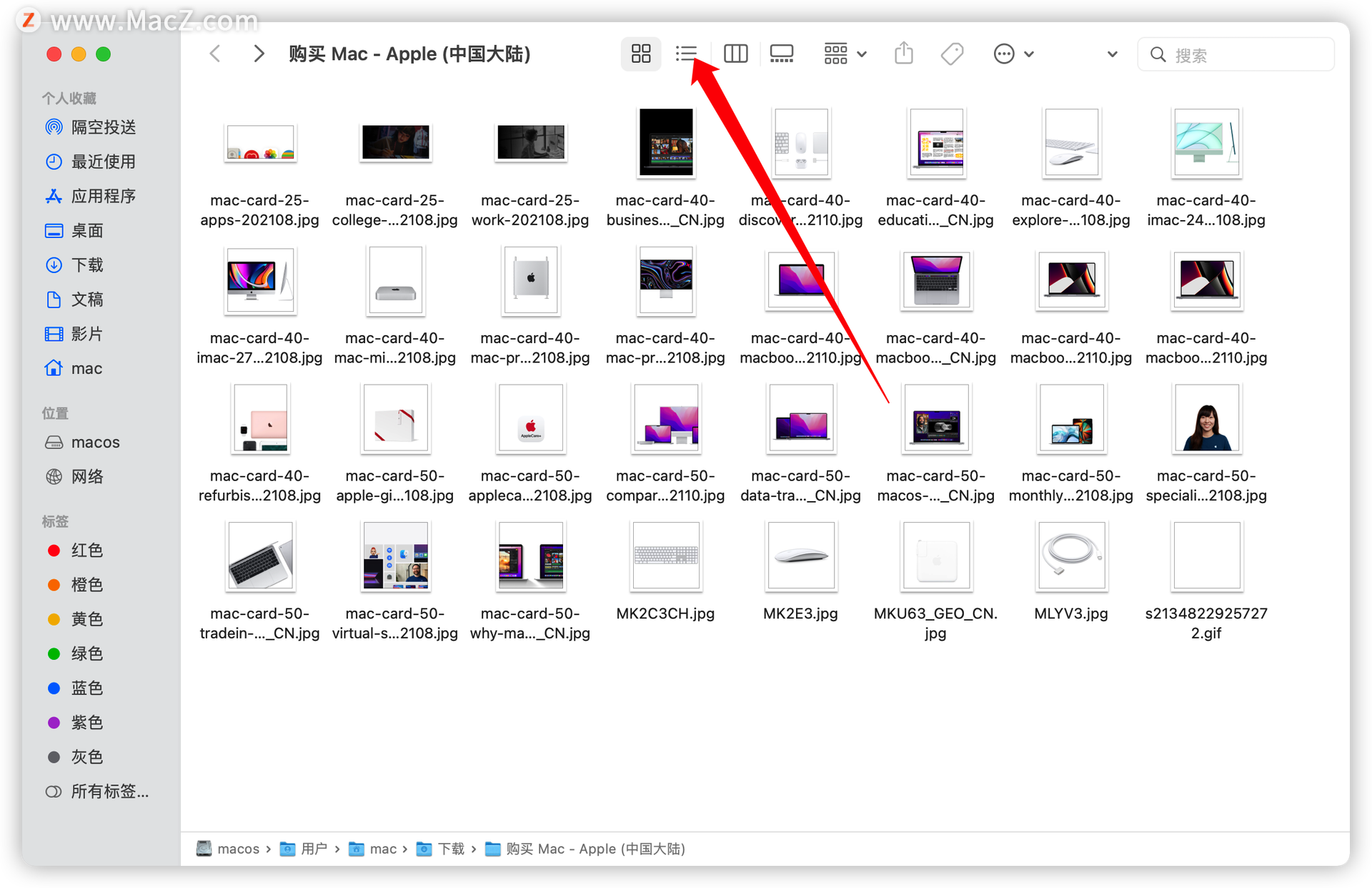1372x888 pixels.
Task: Switch to column view
Action: pos(735,54)
